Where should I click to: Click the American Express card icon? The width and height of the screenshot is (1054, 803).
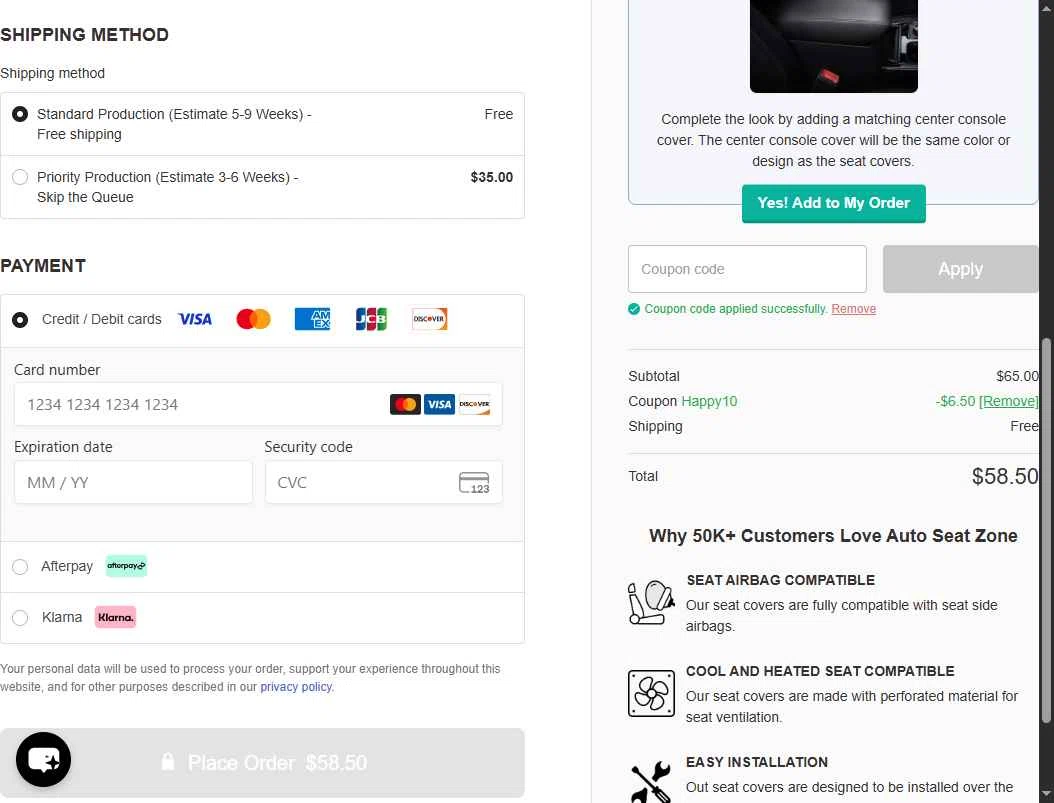[313, 319]
